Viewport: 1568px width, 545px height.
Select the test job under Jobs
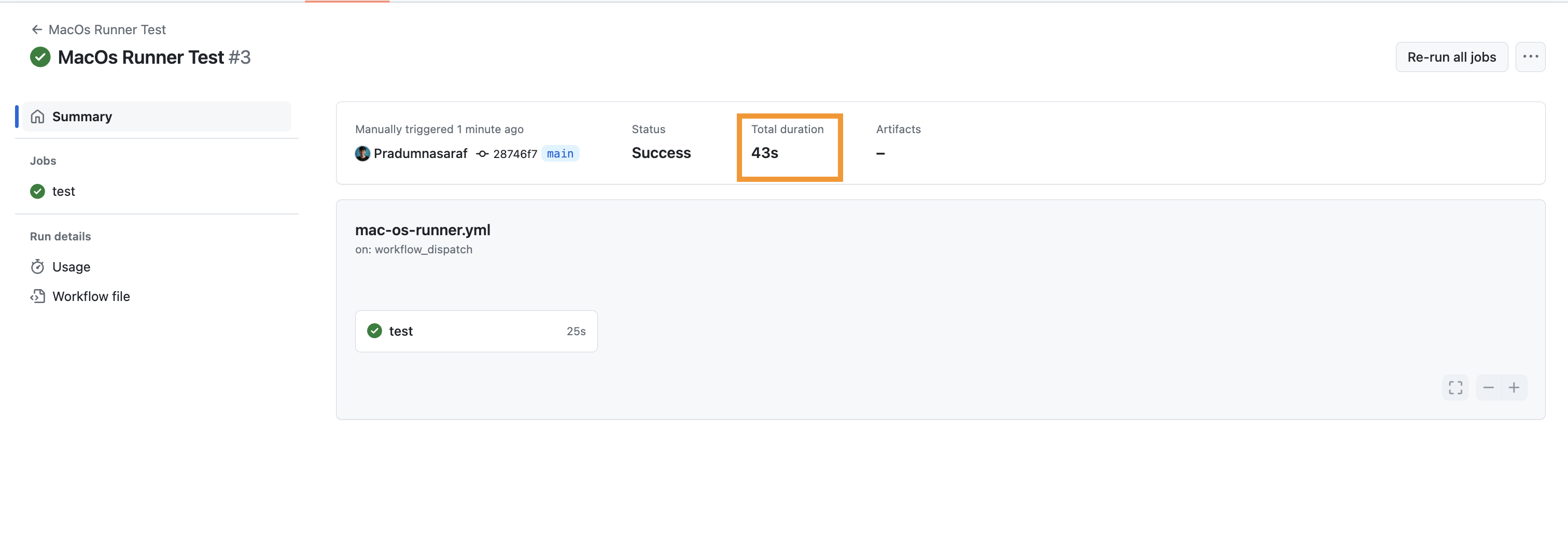coord(63,191)
